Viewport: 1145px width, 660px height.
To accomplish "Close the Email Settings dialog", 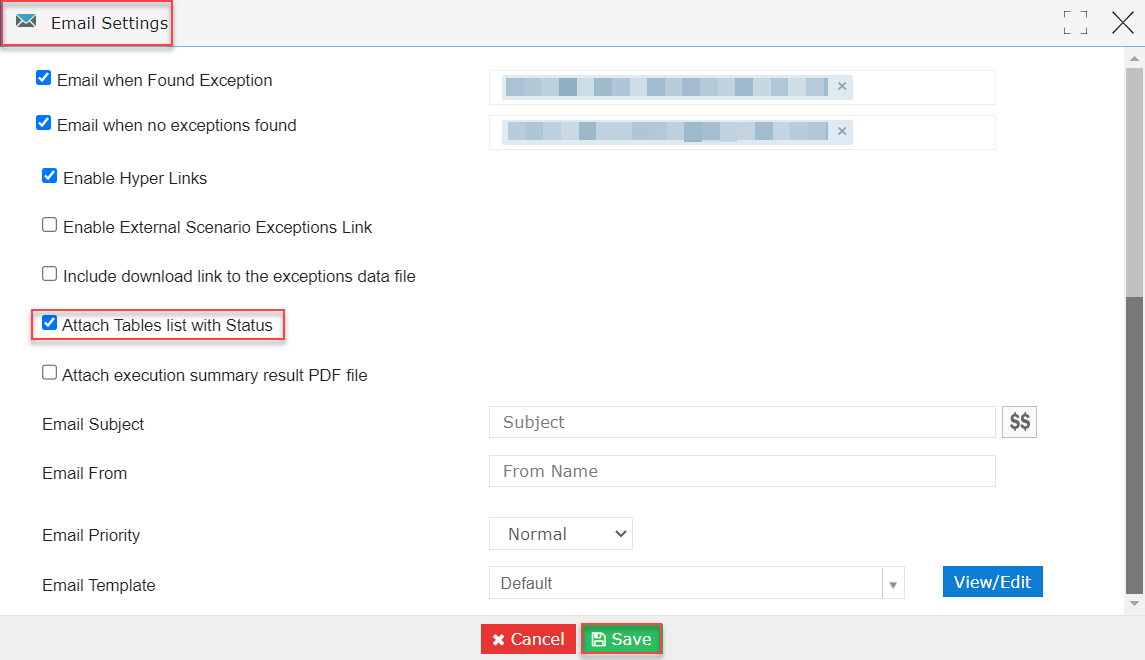I will [x=1122, y=22].
